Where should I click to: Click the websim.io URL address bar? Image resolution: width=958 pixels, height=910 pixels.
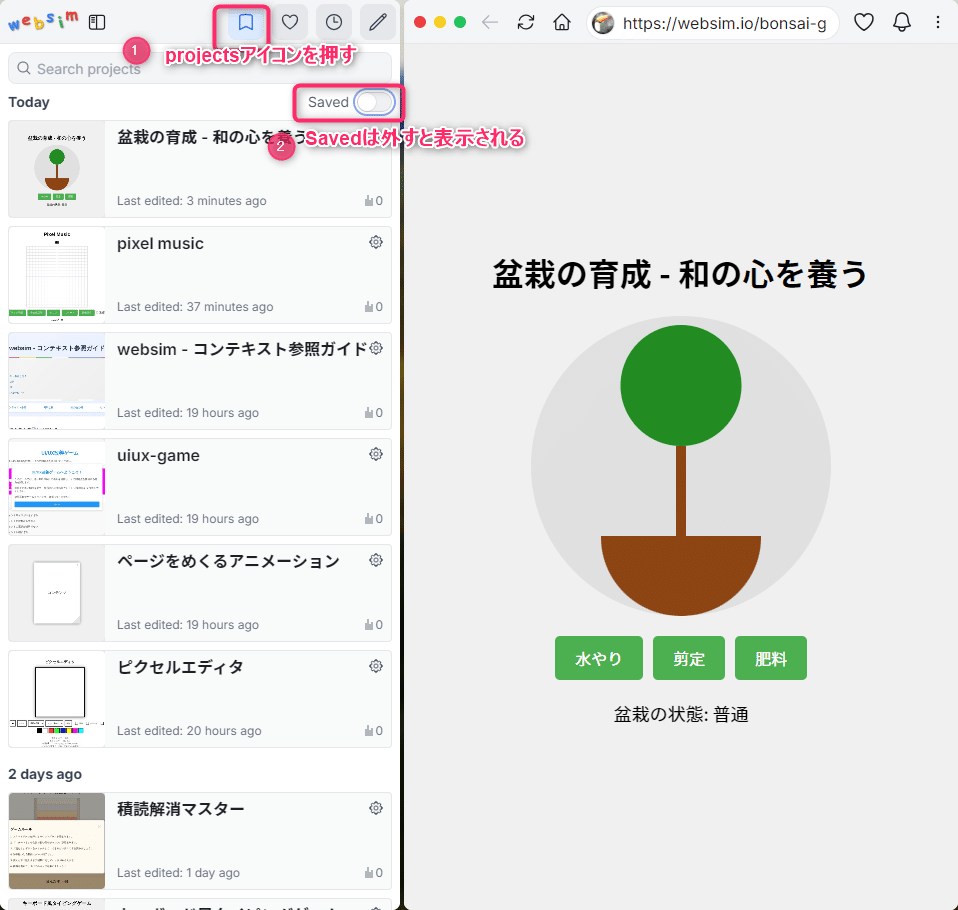(x=712, y=23)
